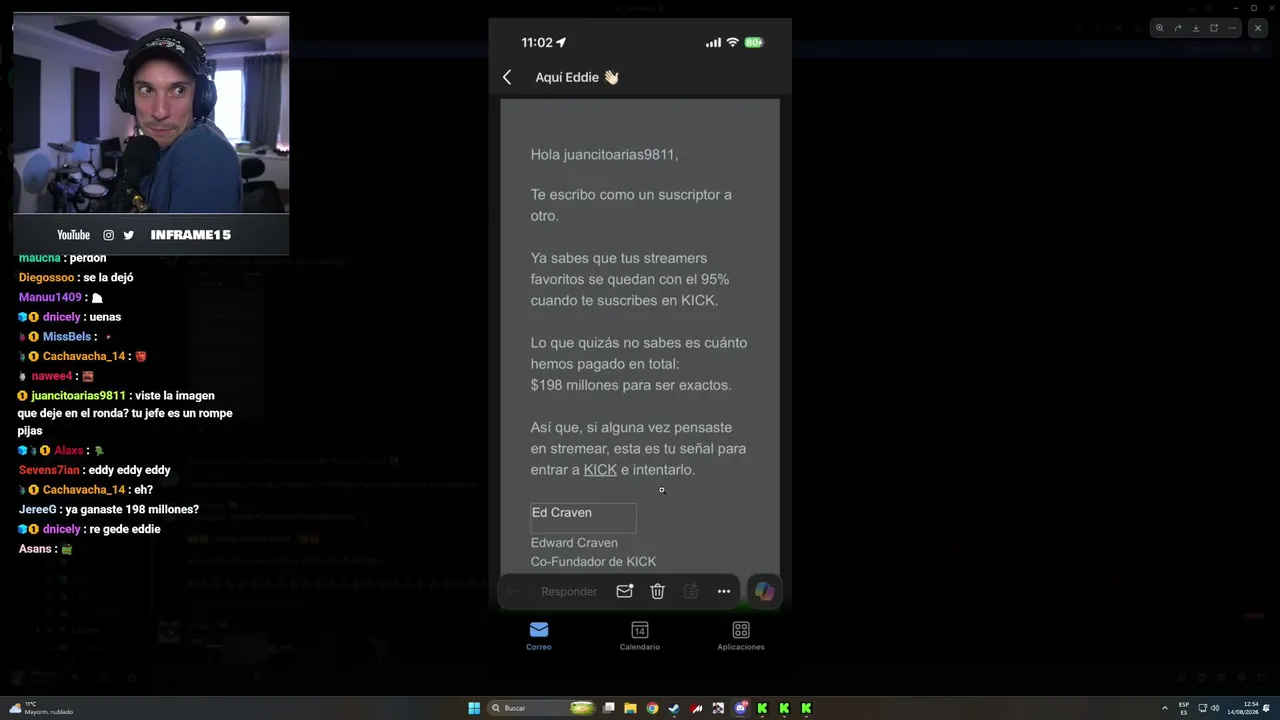Switch to the Correo tab

tap(539, 635)
